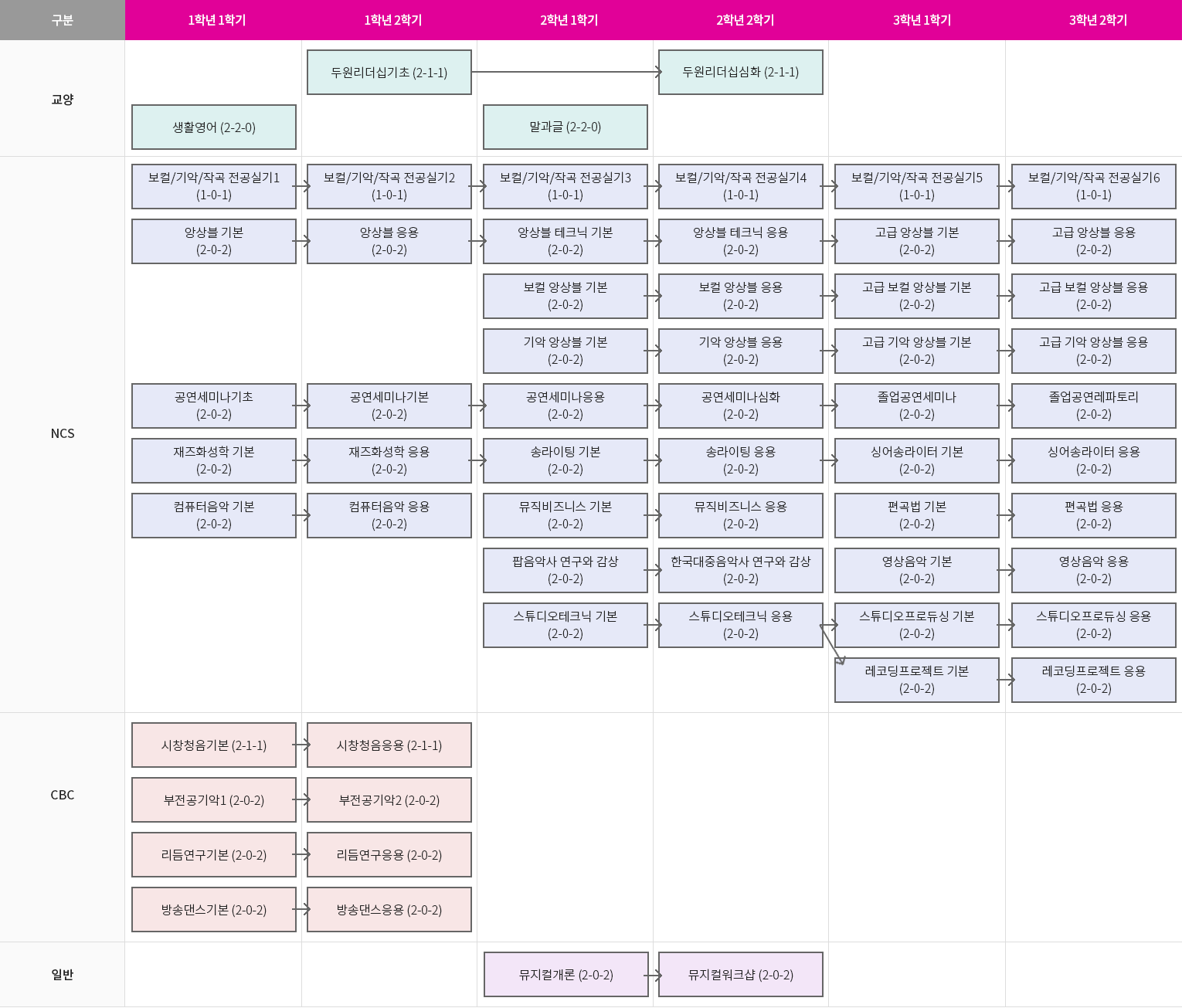This screenshot has height=1008, width=1182.
Task: Select the 공연세미나기초 course box
Action: pos(214,406)
